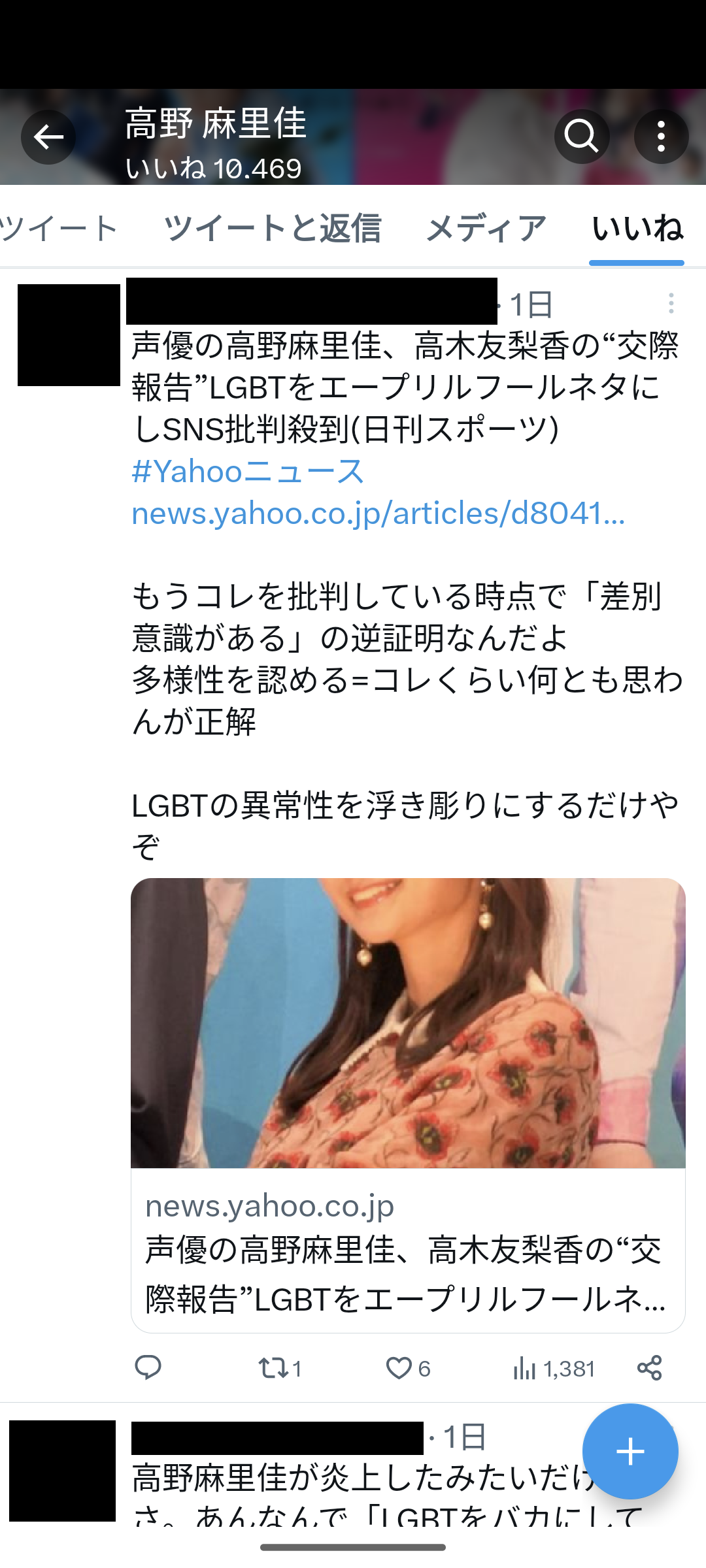
Task: Select the いいね tab
Action: pos(637,228)
